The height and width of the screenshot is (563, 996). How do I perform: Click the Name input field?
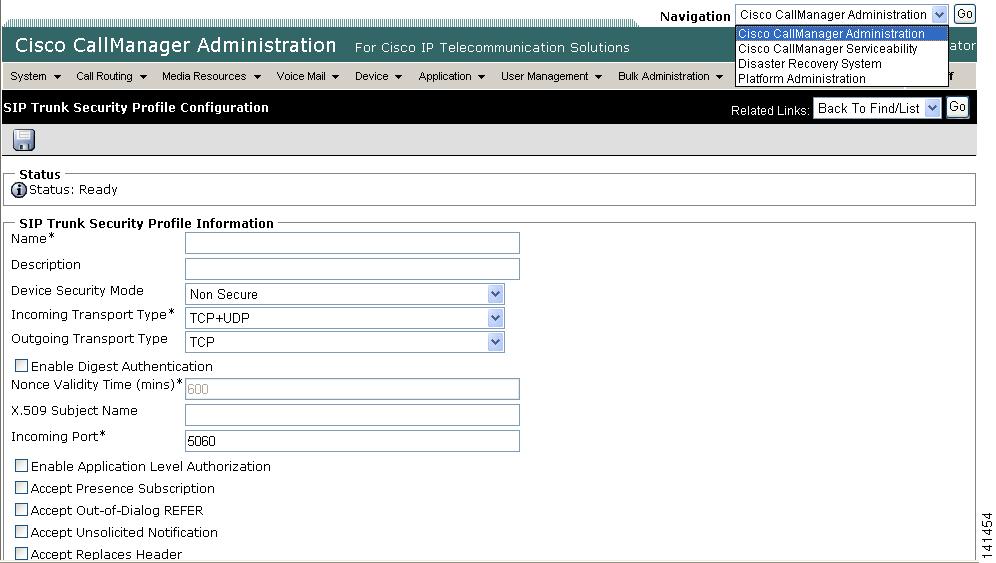tap(352, 243)
